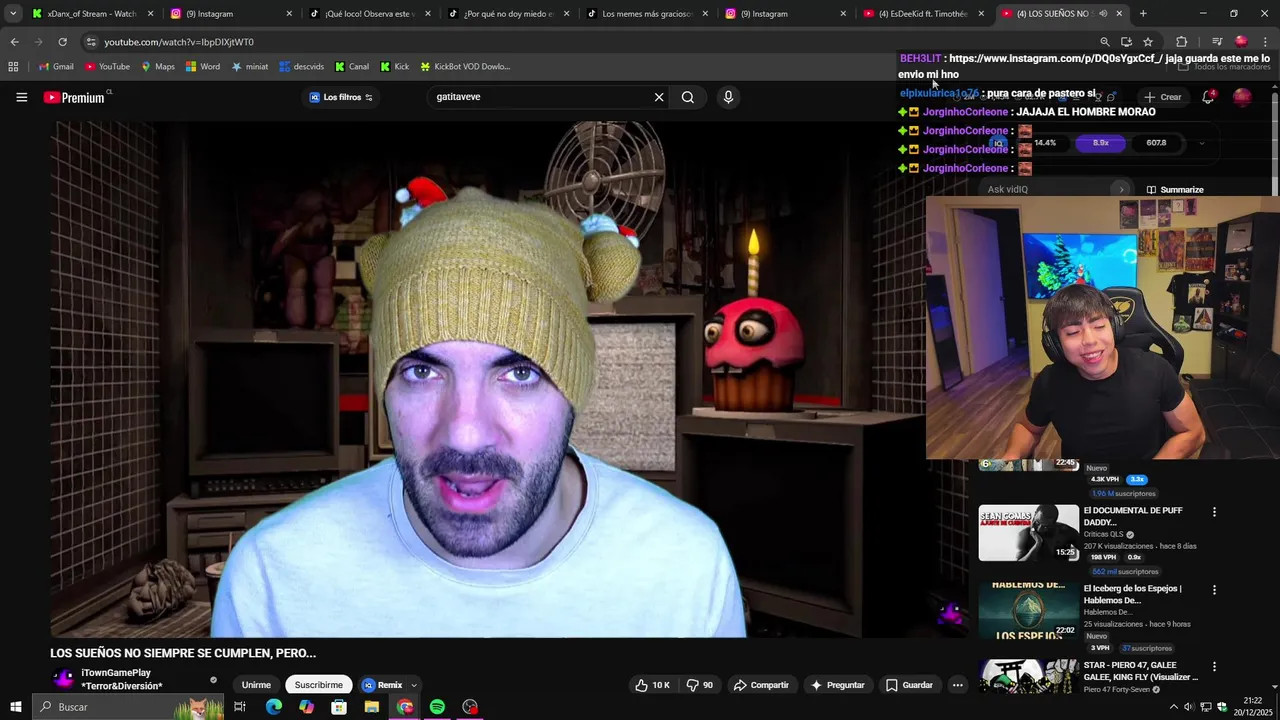Open options for El Documental de Puff Daddy video
The height and width of the screenshot is (720, 1280).
[1214, 512]
